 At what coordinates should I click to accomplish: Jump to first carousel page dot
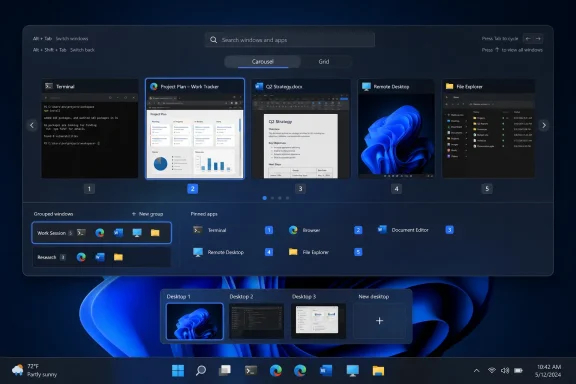coord(264,198)
